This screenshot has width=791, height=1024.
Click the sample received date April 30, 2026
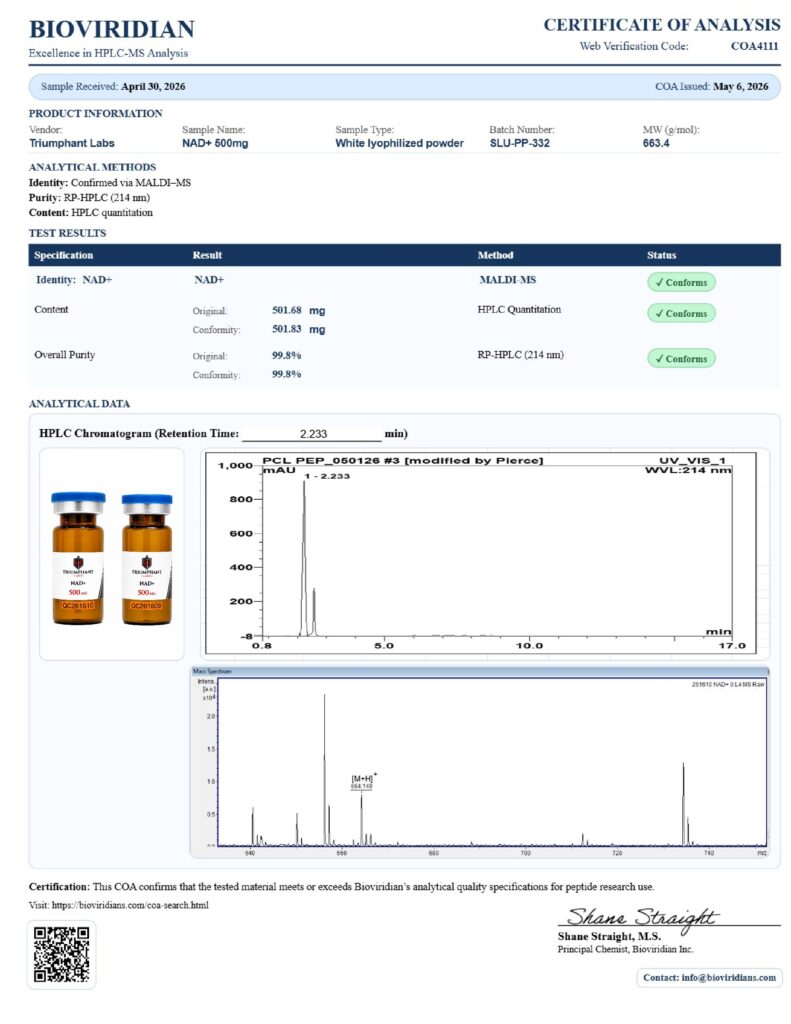tap(153, 86)
